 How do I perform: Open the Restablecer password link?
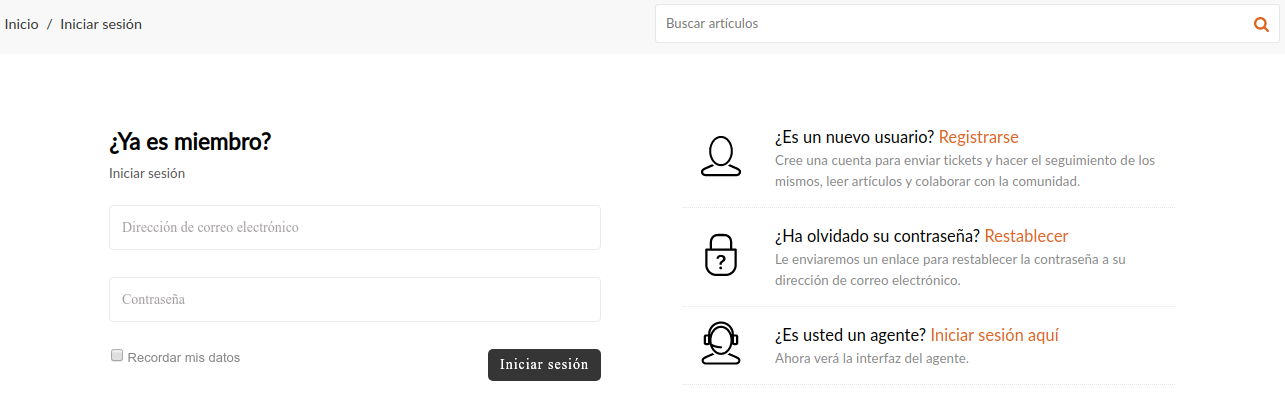tap(1026, 236)
